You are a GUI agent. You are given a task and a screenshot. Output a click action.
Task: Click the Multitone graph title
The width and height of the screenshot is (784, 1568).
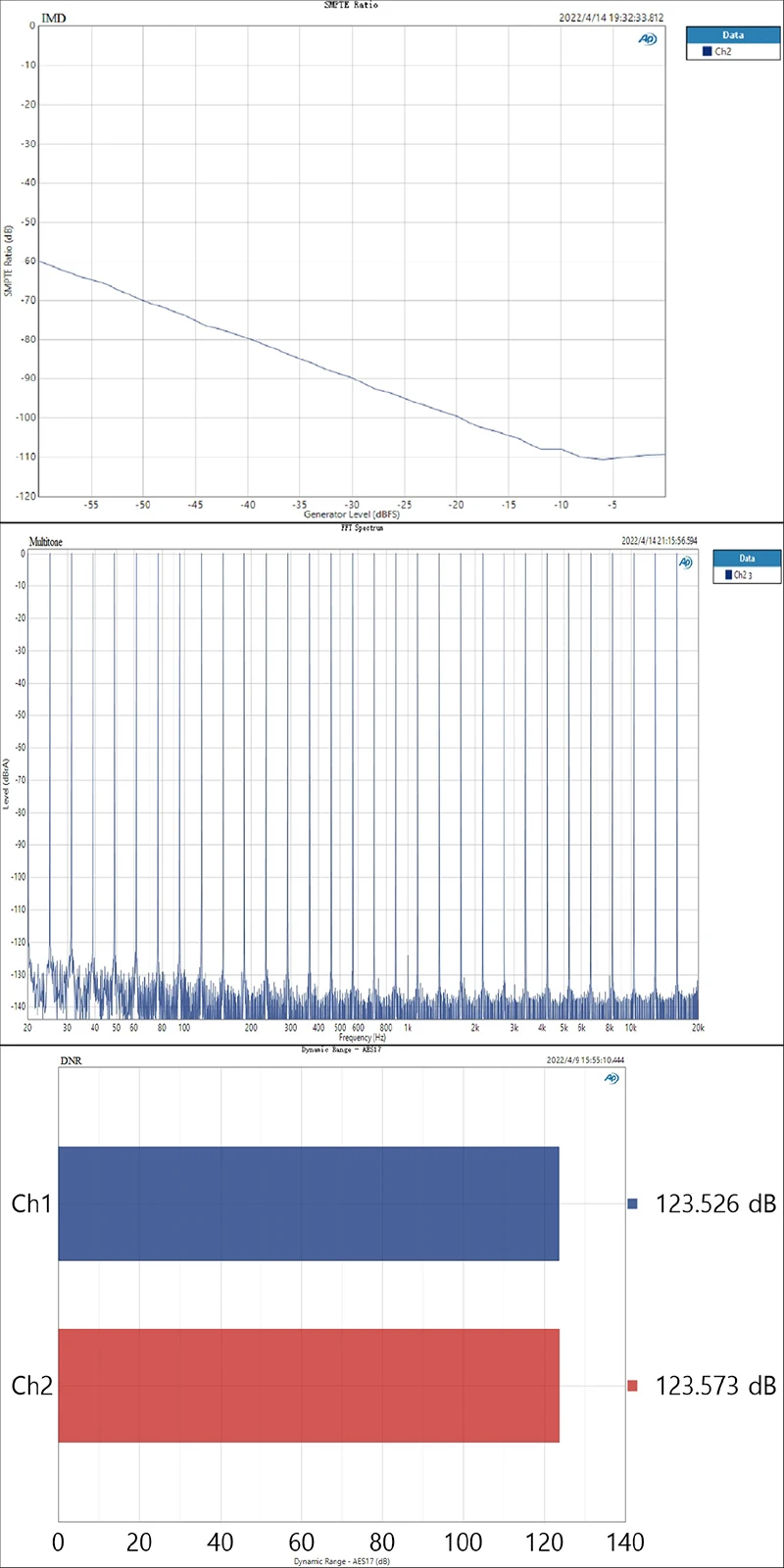(45, 542)
